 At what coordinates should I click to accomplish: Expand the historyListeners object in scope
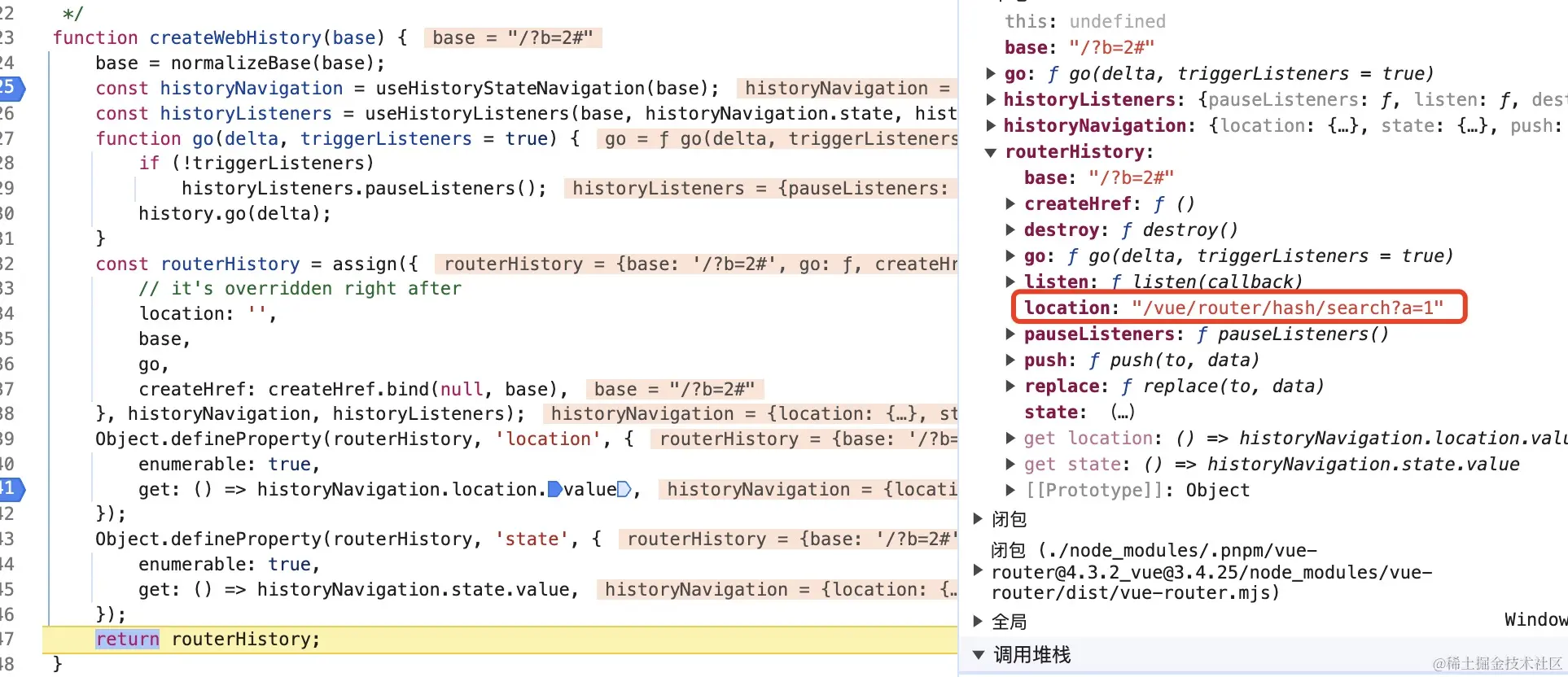tap(991, 99)
